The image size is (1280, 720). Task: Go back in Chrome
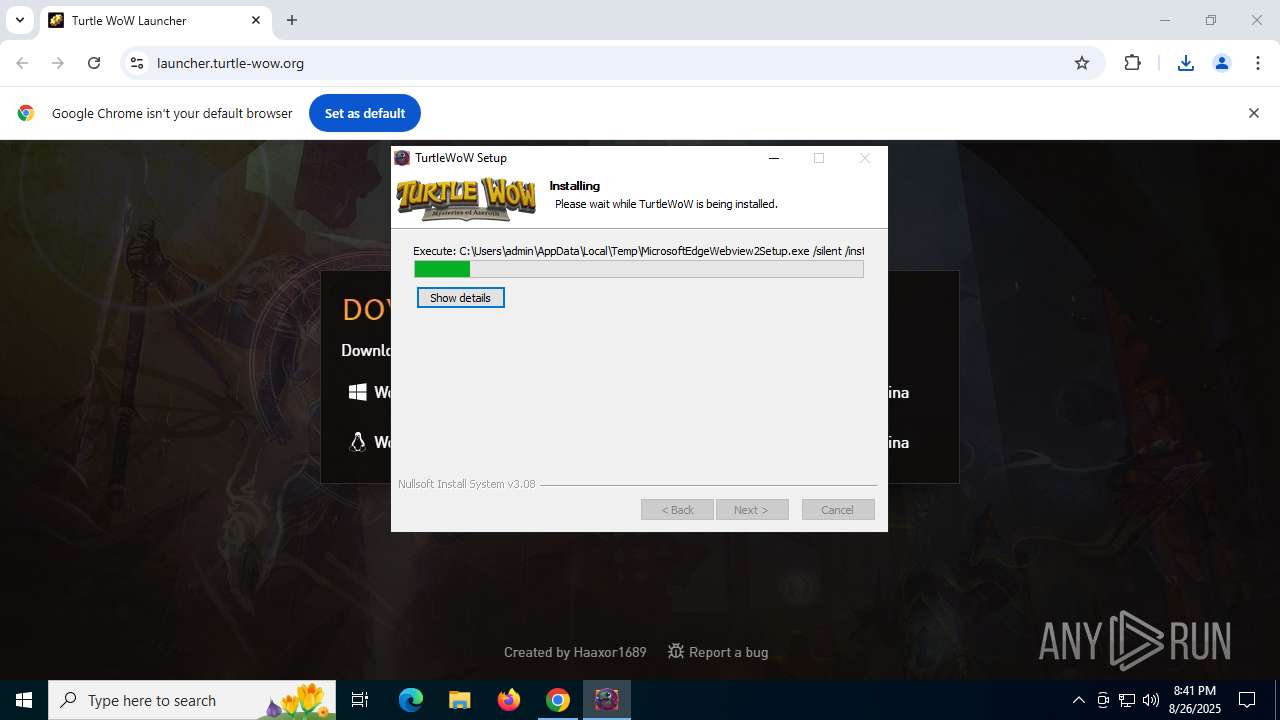click(x=22, y=63)
